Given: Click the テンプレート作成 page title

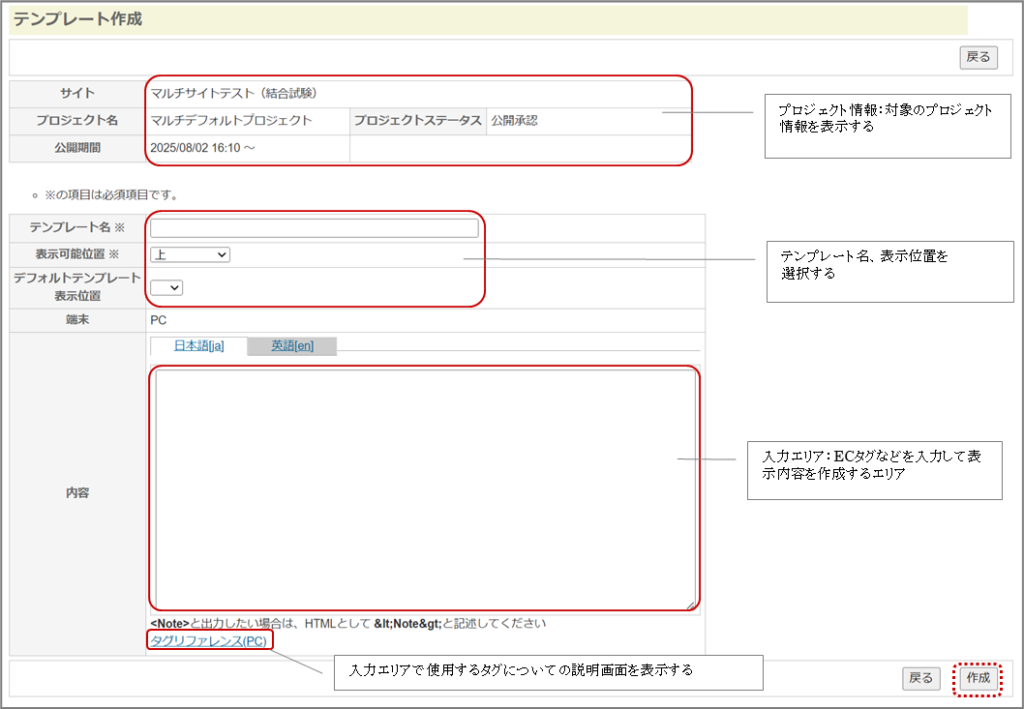Looking at the screenshot, I should pyautogui.click(x=78, y=20).
